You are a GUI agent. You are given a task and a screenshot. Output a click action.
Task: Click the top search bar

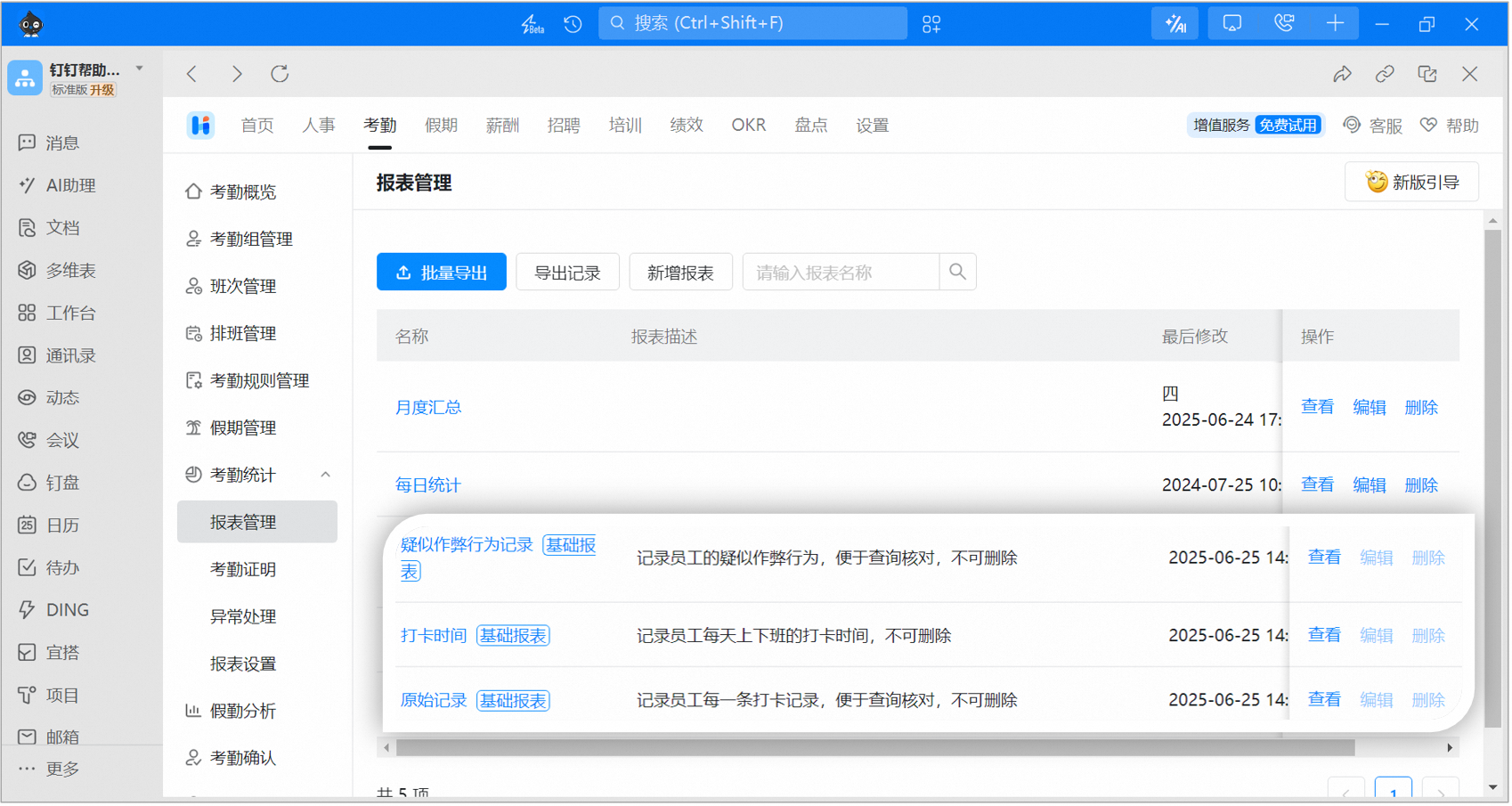coord(753,23)
